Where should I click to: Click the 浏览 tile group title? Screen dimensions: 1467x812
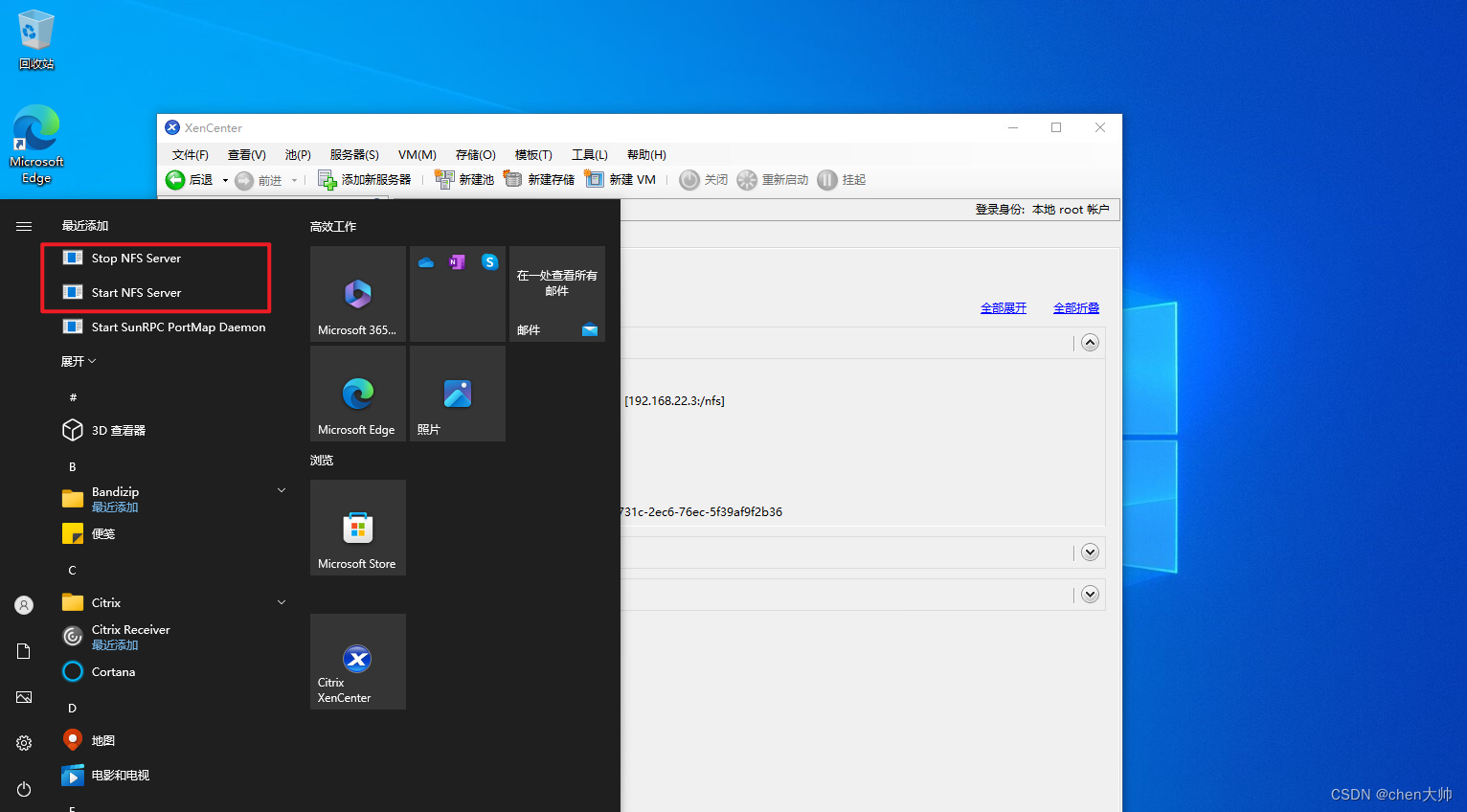[322, 461]
